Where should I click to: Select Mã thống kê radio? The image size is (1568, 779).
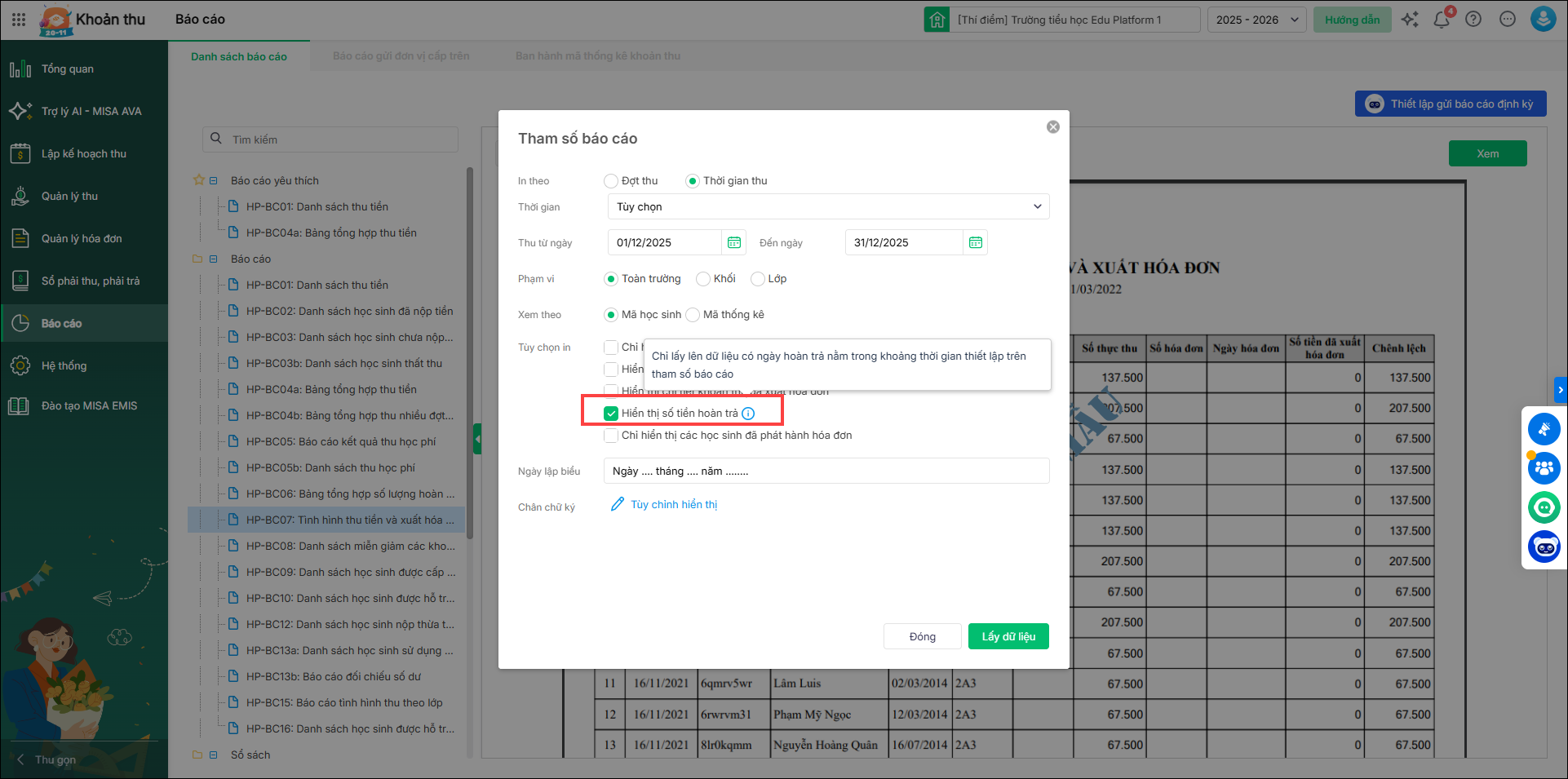pos(693,315)
